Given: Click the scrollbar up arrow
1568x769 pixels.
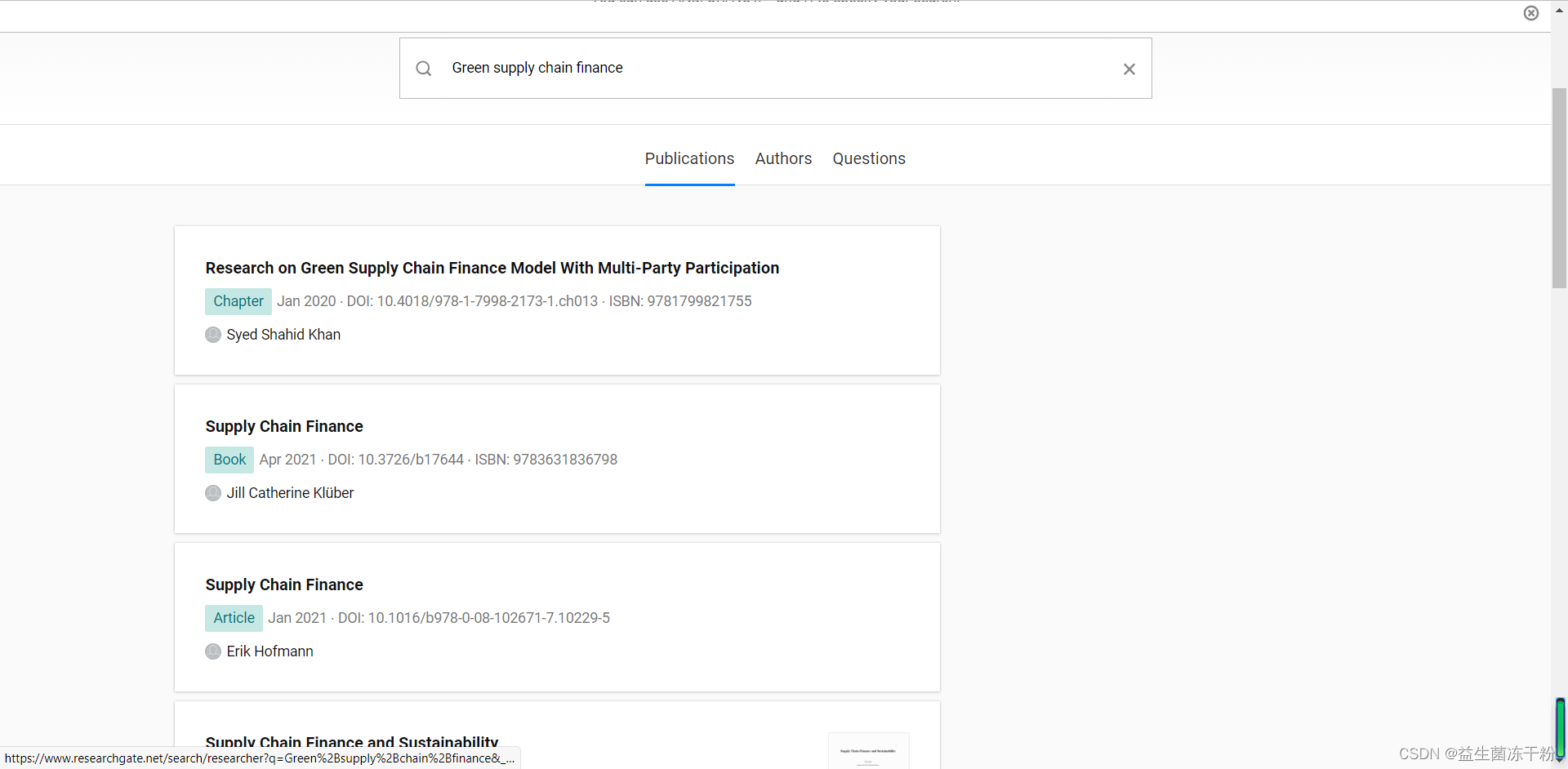Looking at the screenshot, I should coord(1559,10).
